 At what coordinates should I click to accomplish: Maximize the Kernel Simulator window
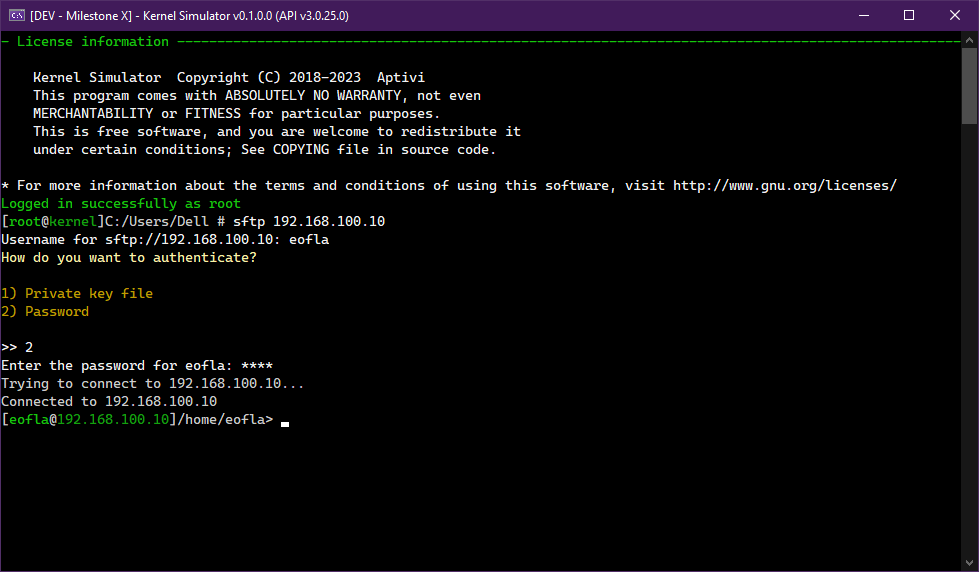pyautogui.click(x=909, y=15)
